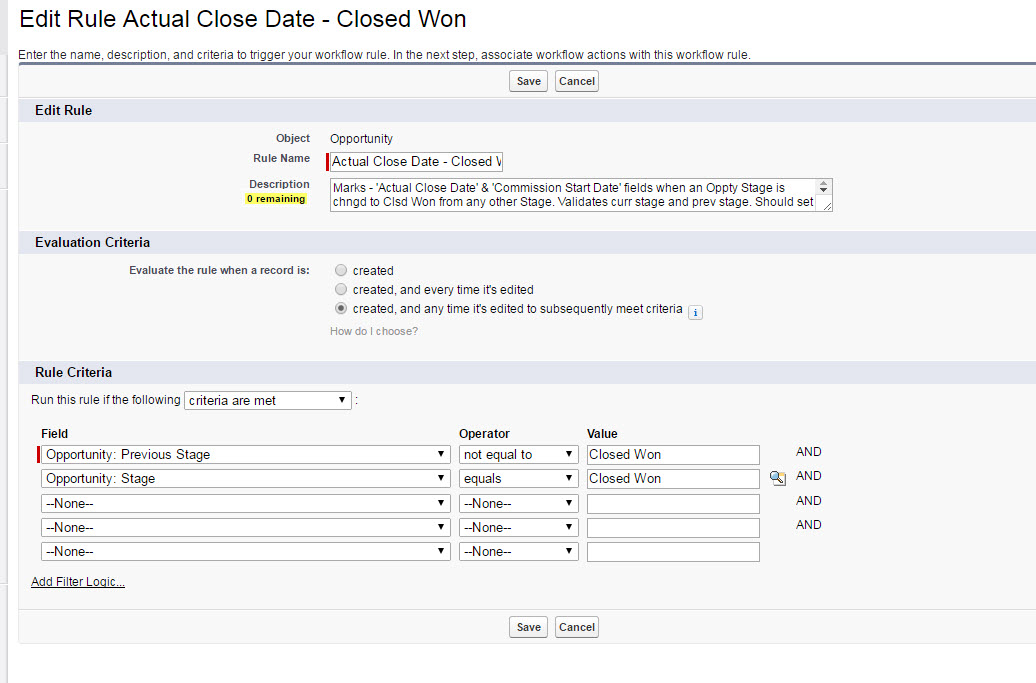Click the info icon next to evaluation criteria
Screen dimensions: 1036x683
click(696, 312)
